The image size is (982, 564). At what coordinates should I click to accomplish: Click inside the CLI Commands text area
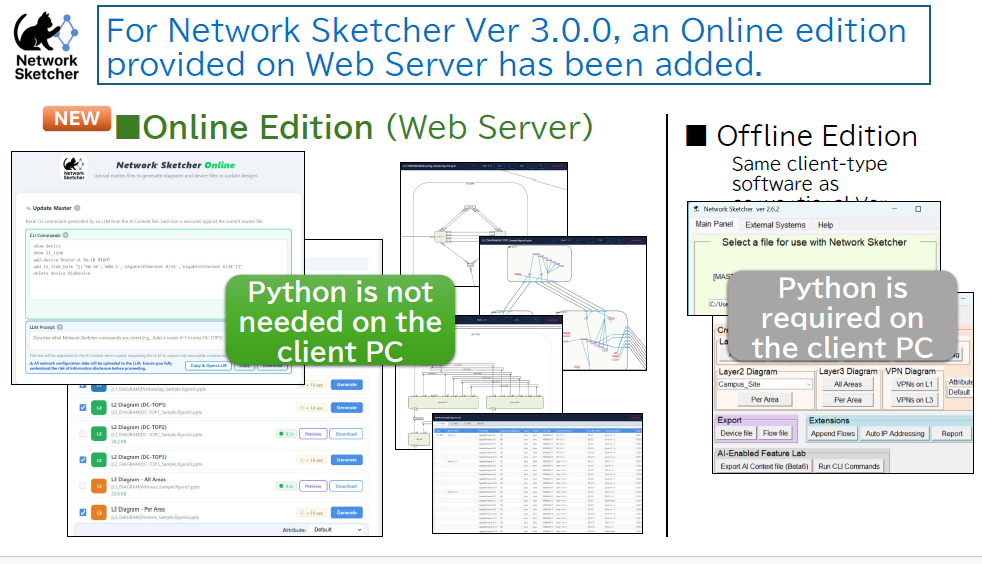(158, 269)
